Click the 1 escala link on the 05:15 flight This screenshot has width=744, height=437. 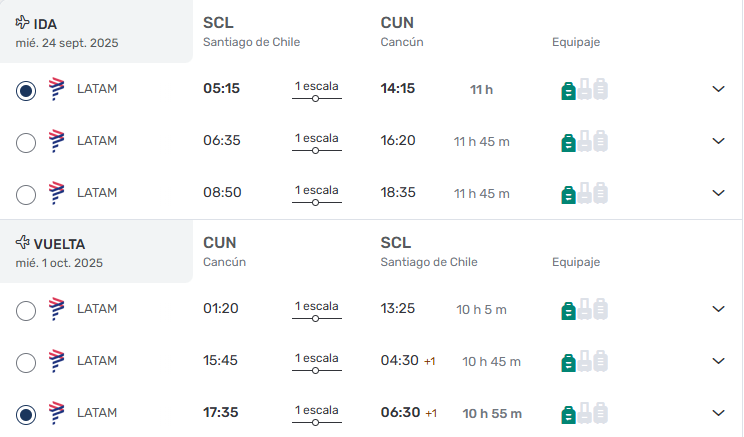pyautogui.click(x=316, y=91)
